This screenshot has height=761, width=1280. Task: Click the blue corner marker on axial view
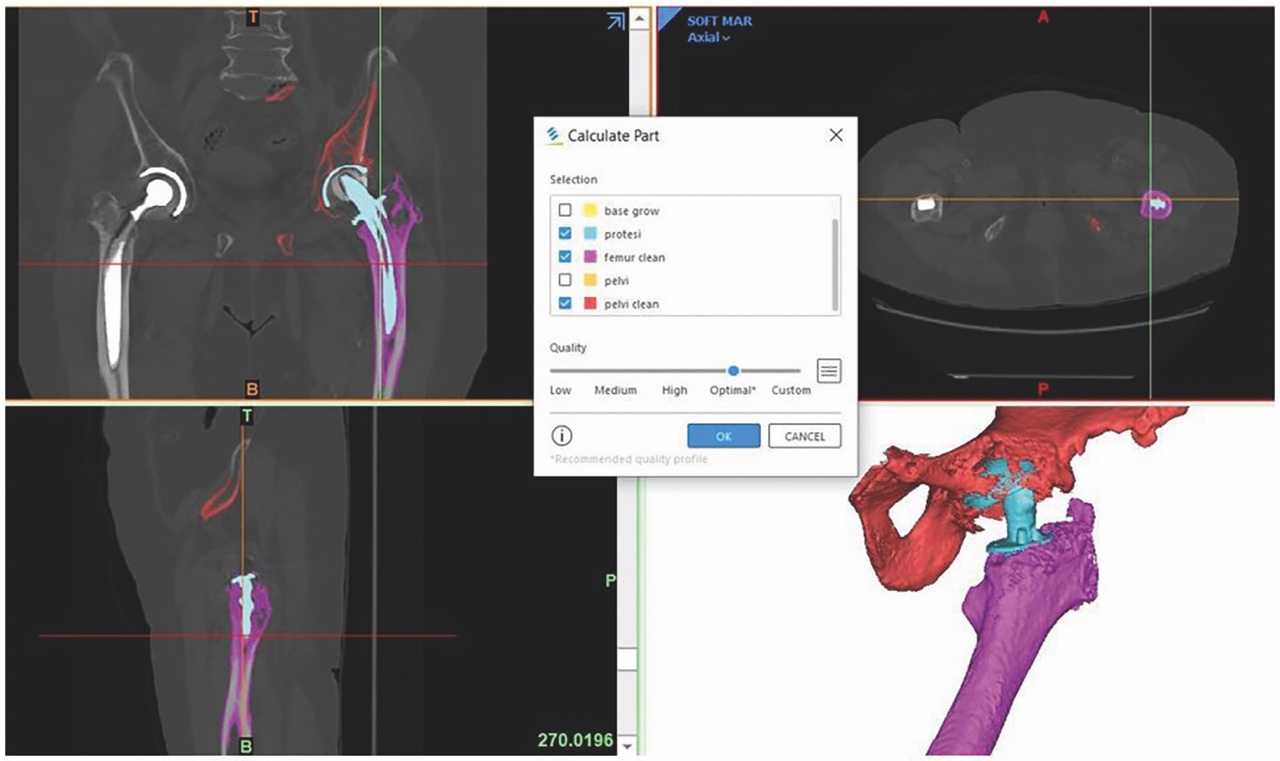(668, 17)
